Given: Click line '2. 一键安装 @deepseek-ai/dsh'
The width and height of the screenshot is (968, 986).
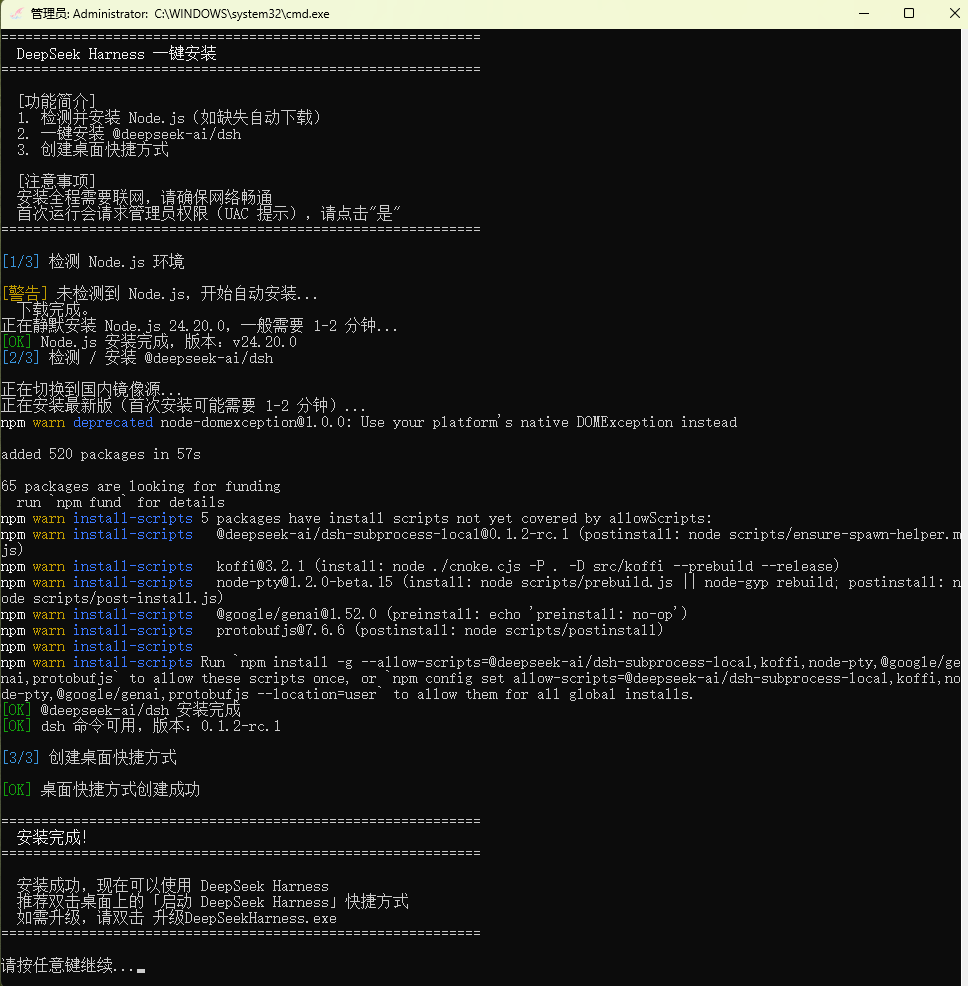Looking at the screenshot, I should [129, 134].
